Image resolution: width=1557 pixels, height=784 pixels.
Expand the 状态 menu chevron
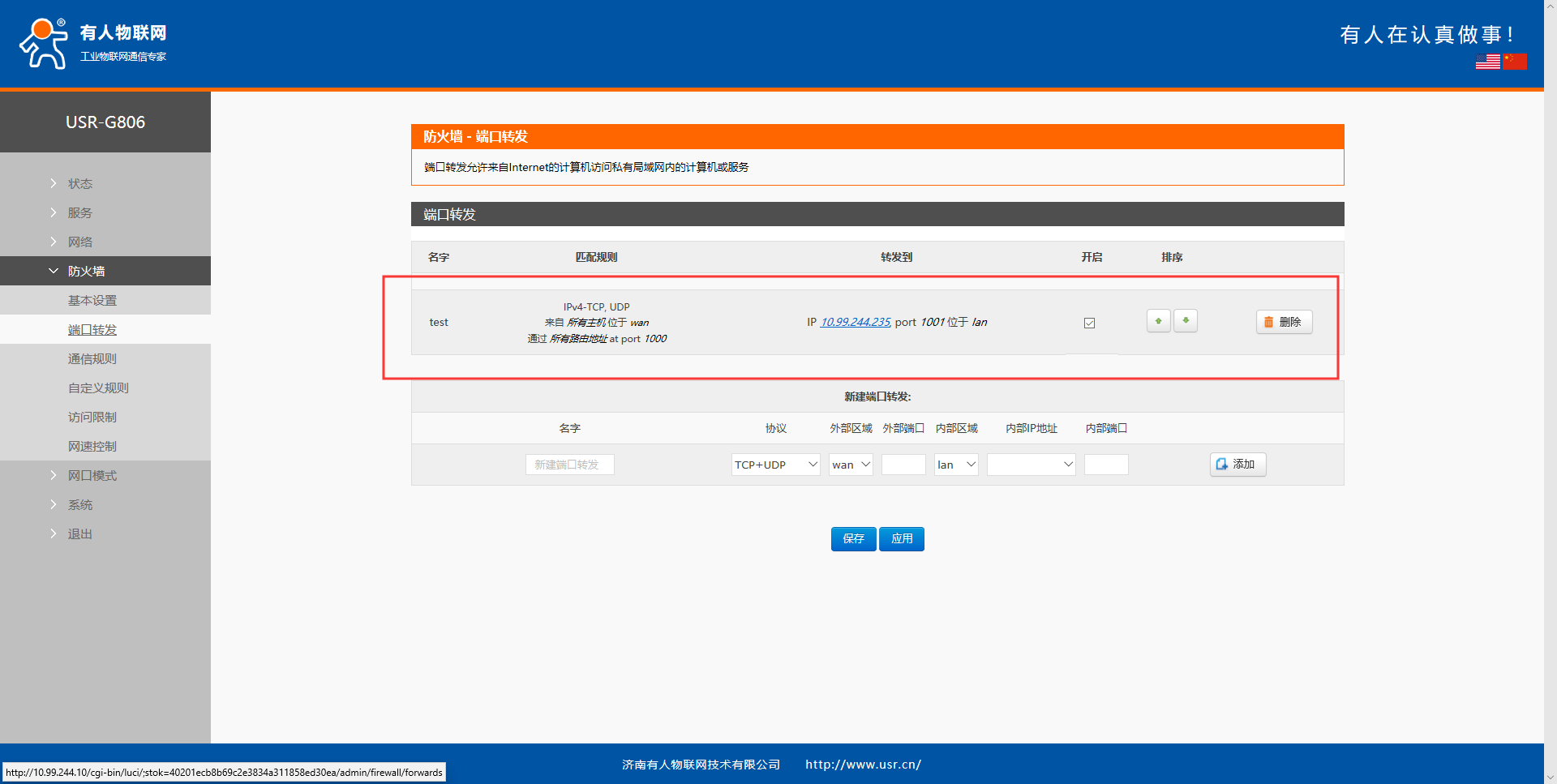(x=54, y=183)
